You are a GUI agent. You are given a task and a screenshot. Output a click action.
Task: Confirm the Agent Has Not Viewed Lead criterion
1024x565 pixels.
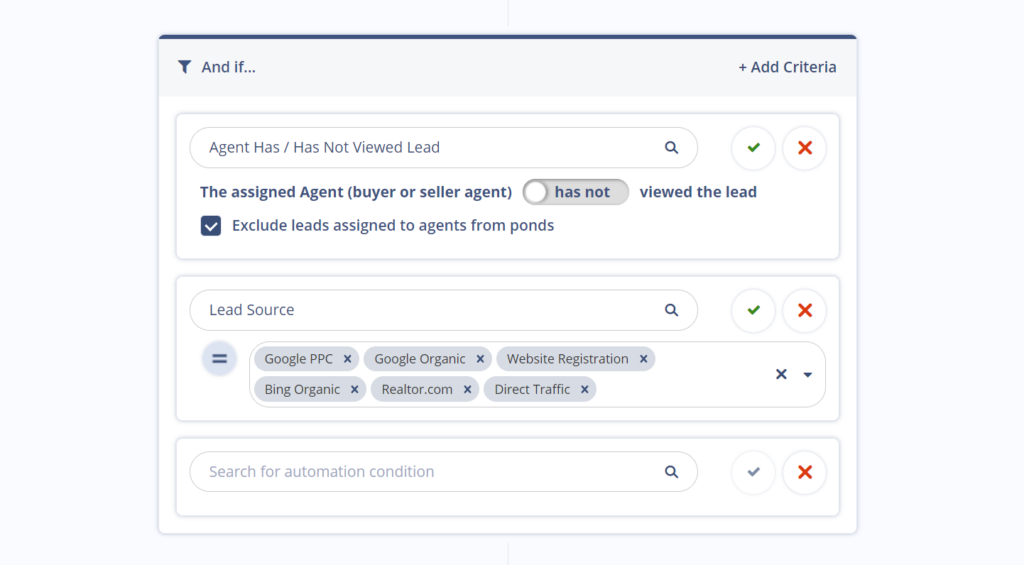[753, 148]
